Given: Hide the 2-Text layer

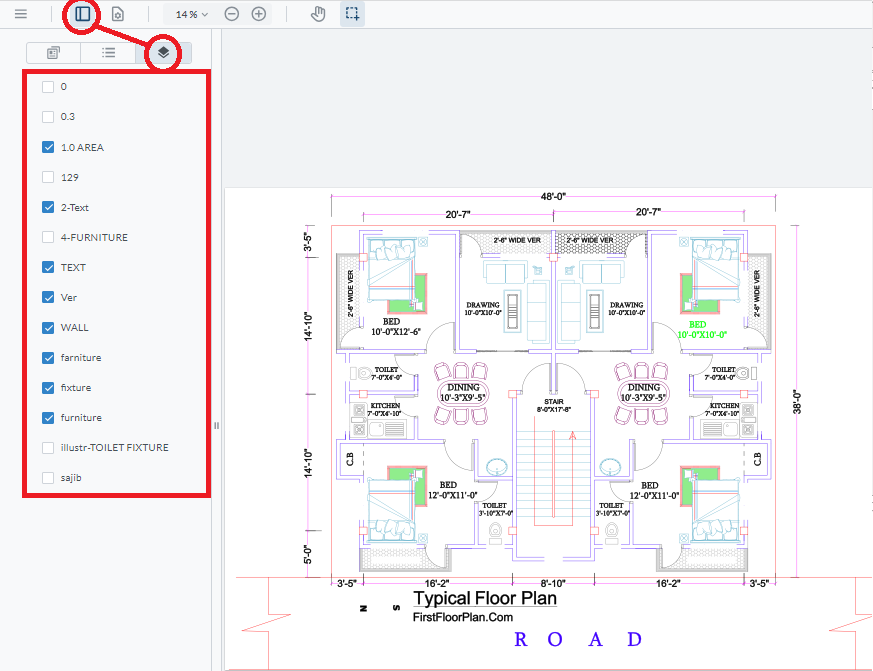Looking at the screenshot, I should click(48, 207).
